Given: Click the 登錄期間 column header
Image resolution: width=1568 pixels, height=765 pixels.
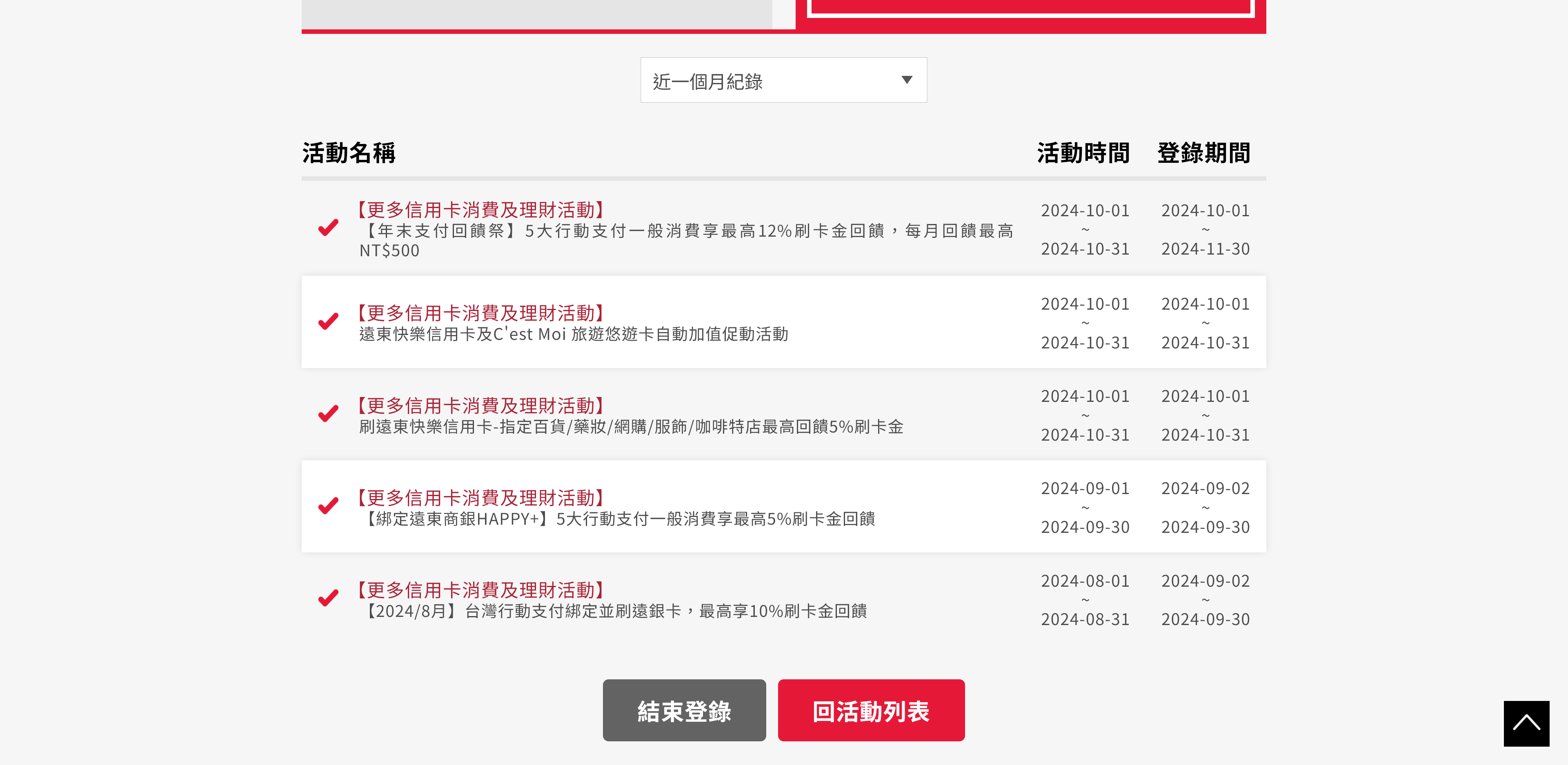Looking at the screenshot, I should pos(1203,153).
